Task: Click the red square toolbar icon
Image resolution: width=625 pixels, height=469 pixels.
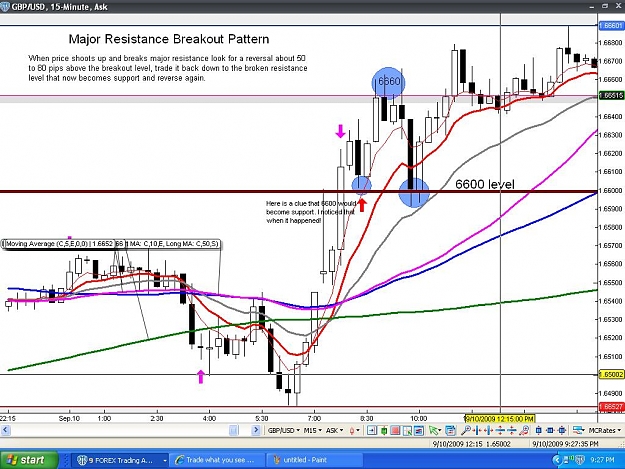Action: pyautogui.click(x=395, y=430)
